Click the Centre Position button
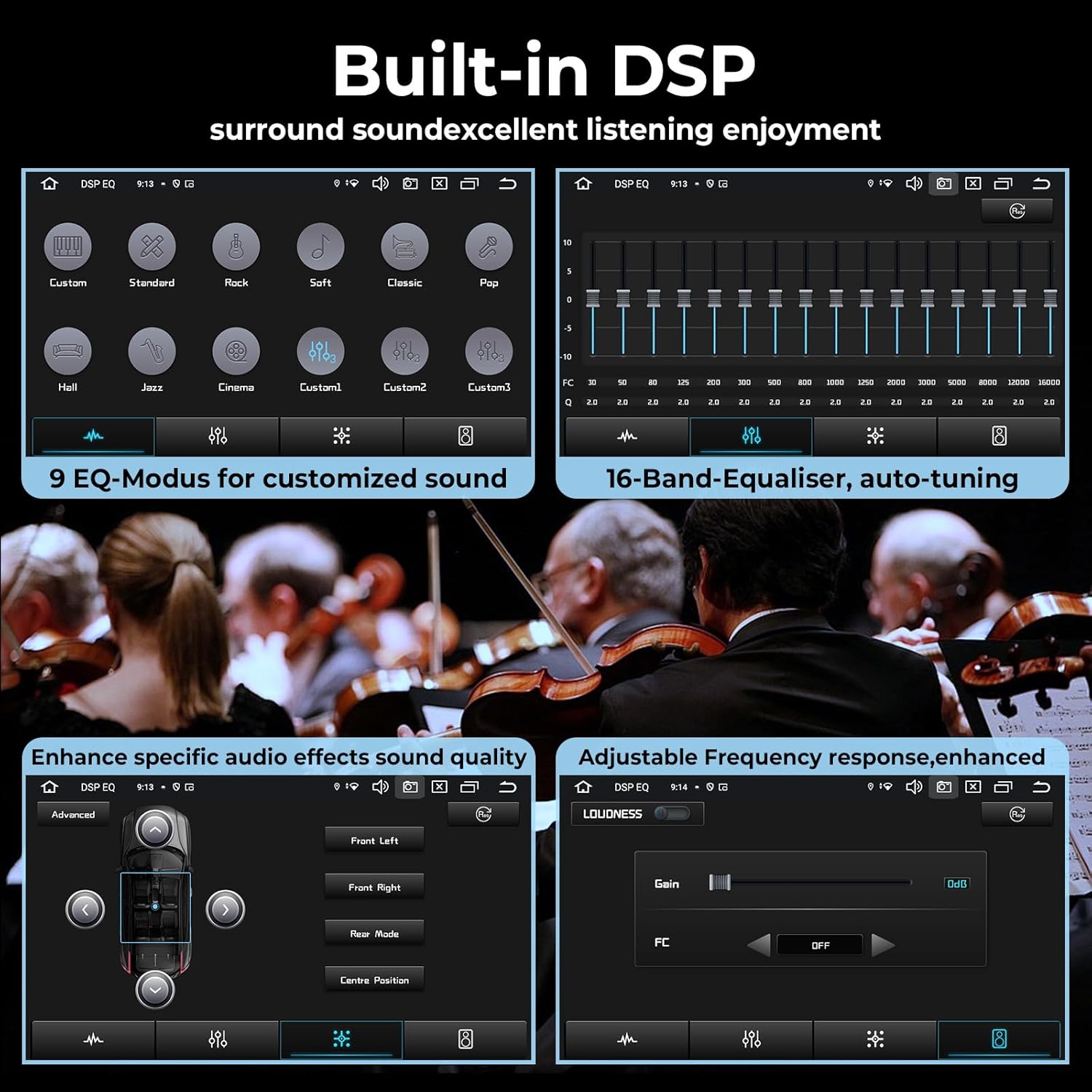The image size is (1092, 1092). (374, 980)
